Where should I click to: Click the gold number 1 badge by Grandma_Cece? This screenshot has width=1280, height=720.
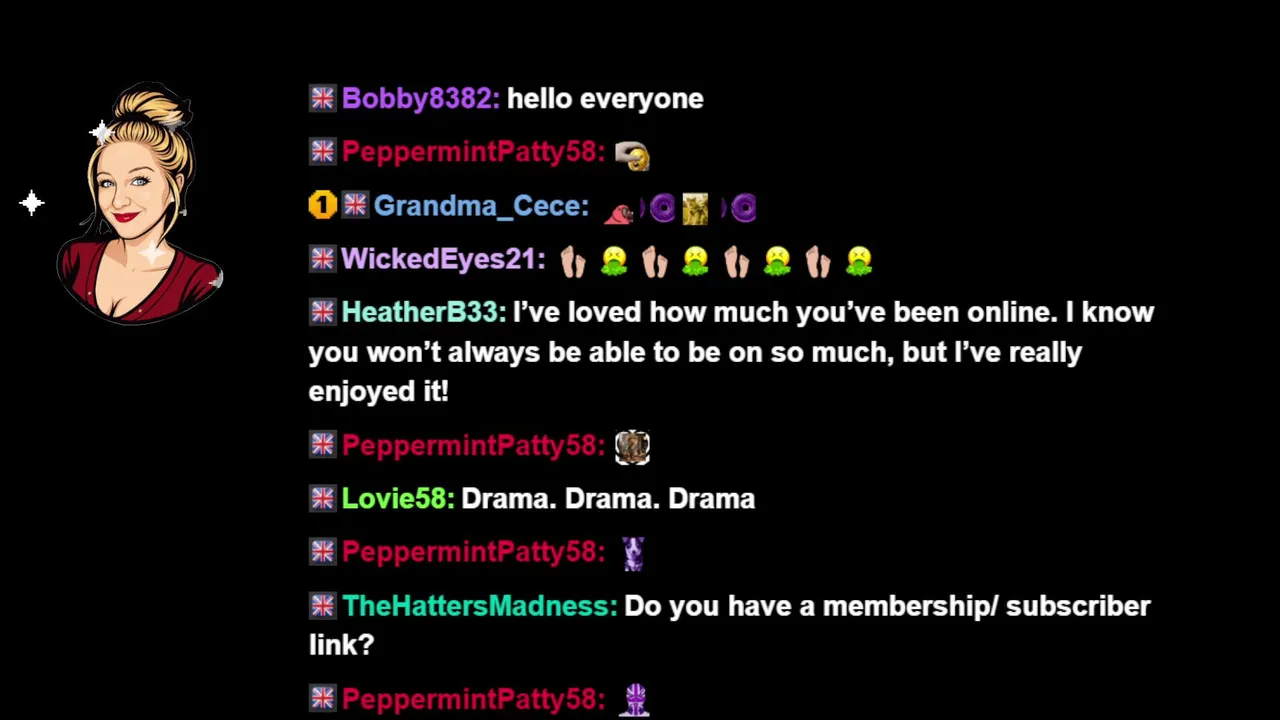coord(322,206)
